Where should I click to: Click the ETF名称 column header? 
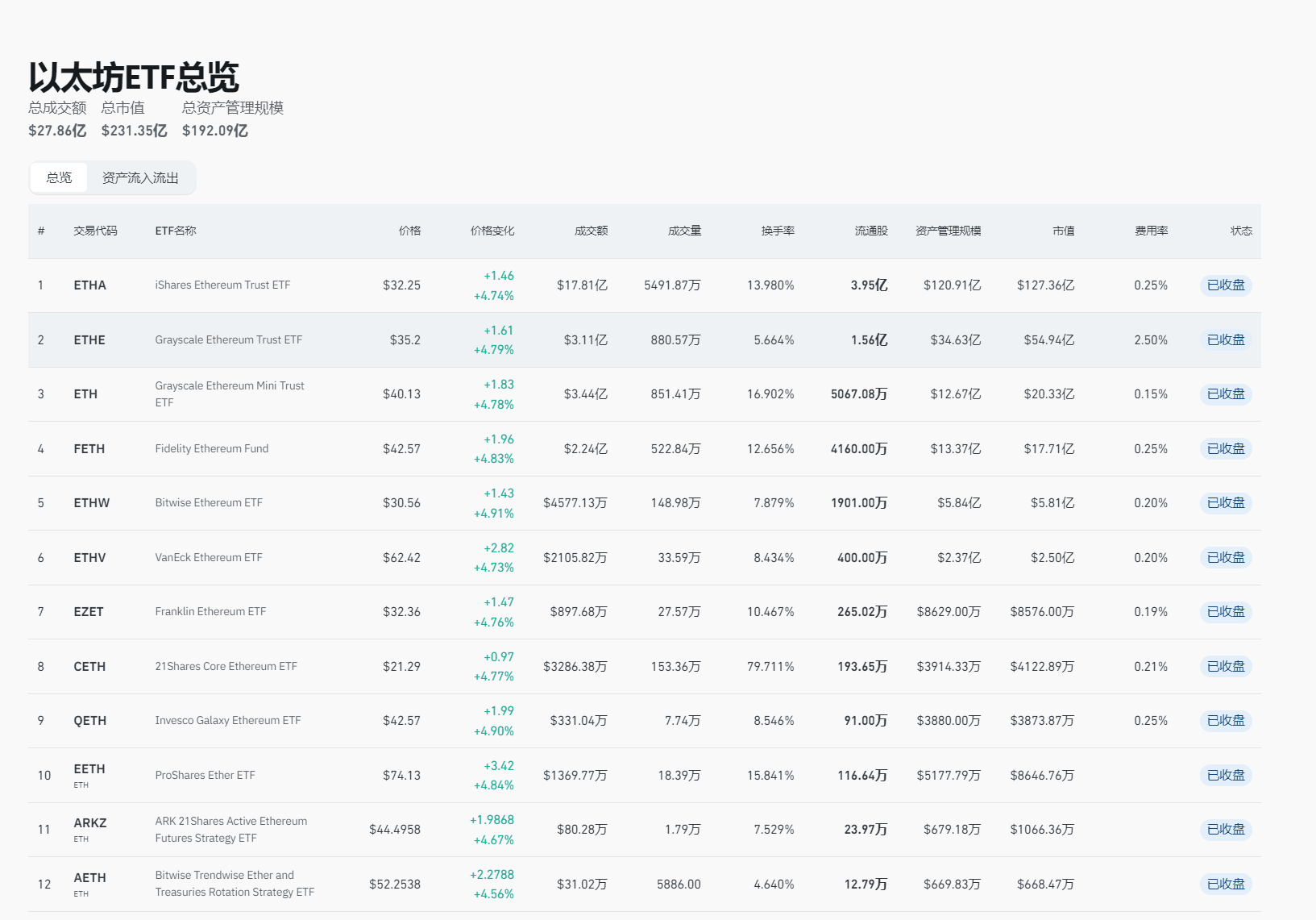pyautogui.click(x=176, y=231)
